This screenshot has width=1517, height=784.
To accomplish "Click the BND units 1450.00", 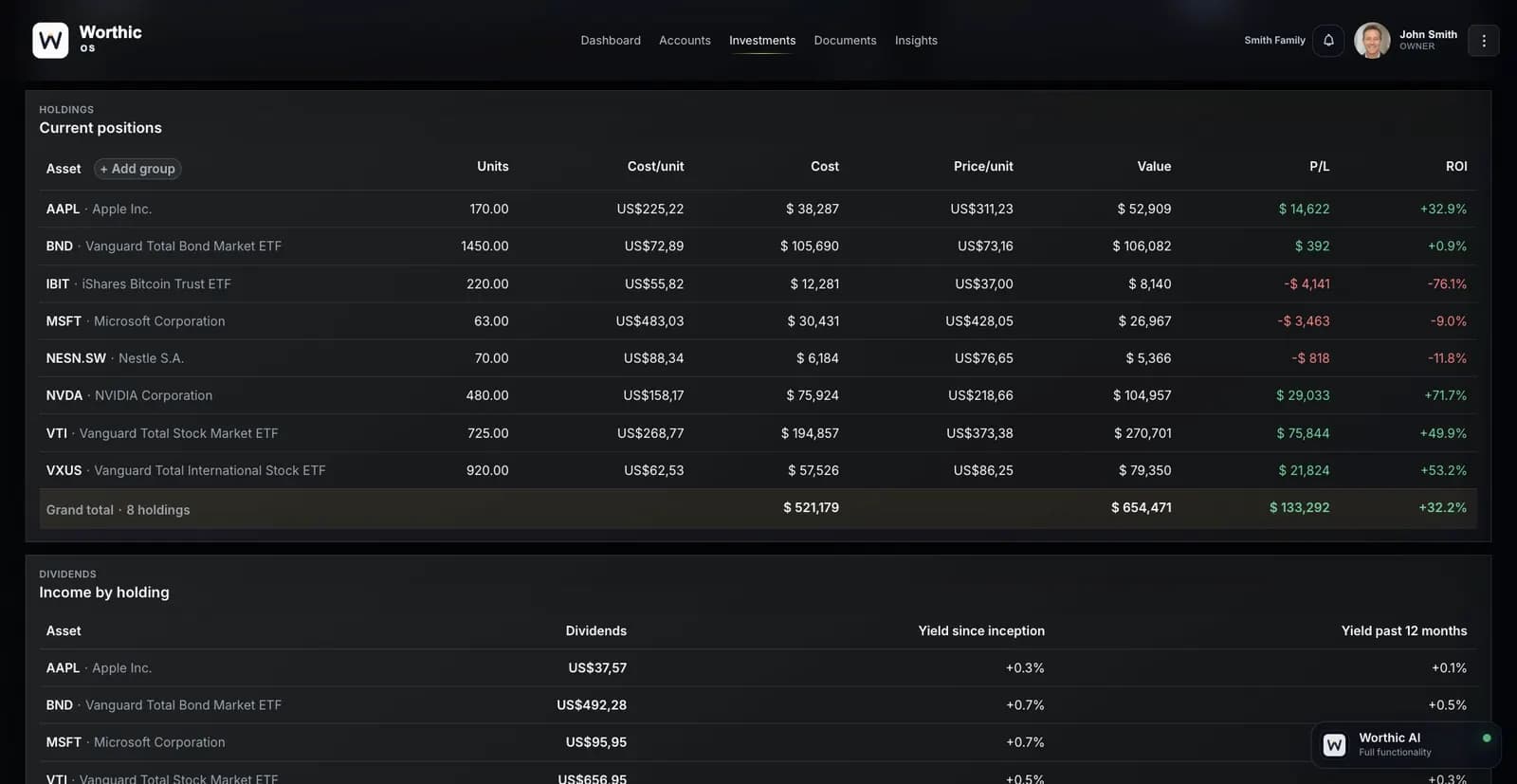I will tap(484, 246).
